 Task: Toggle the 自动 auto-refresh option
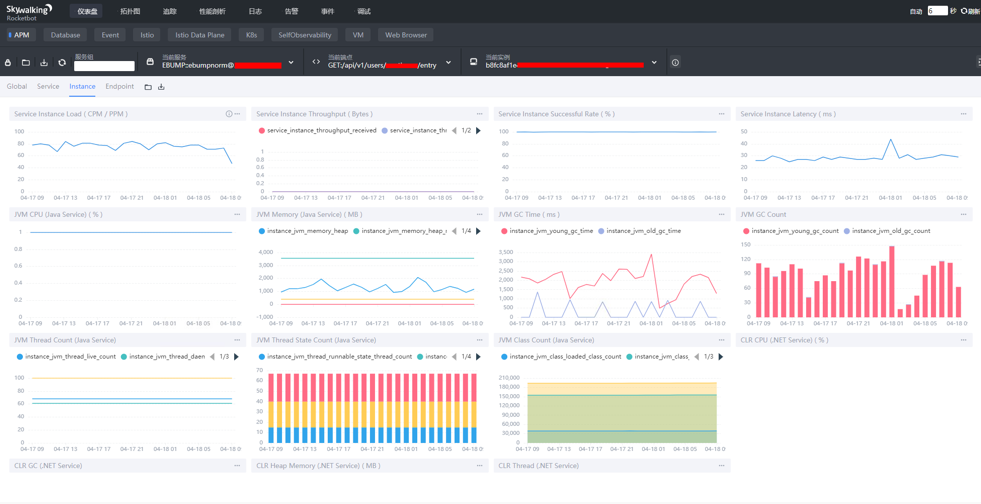coord(916,11)
